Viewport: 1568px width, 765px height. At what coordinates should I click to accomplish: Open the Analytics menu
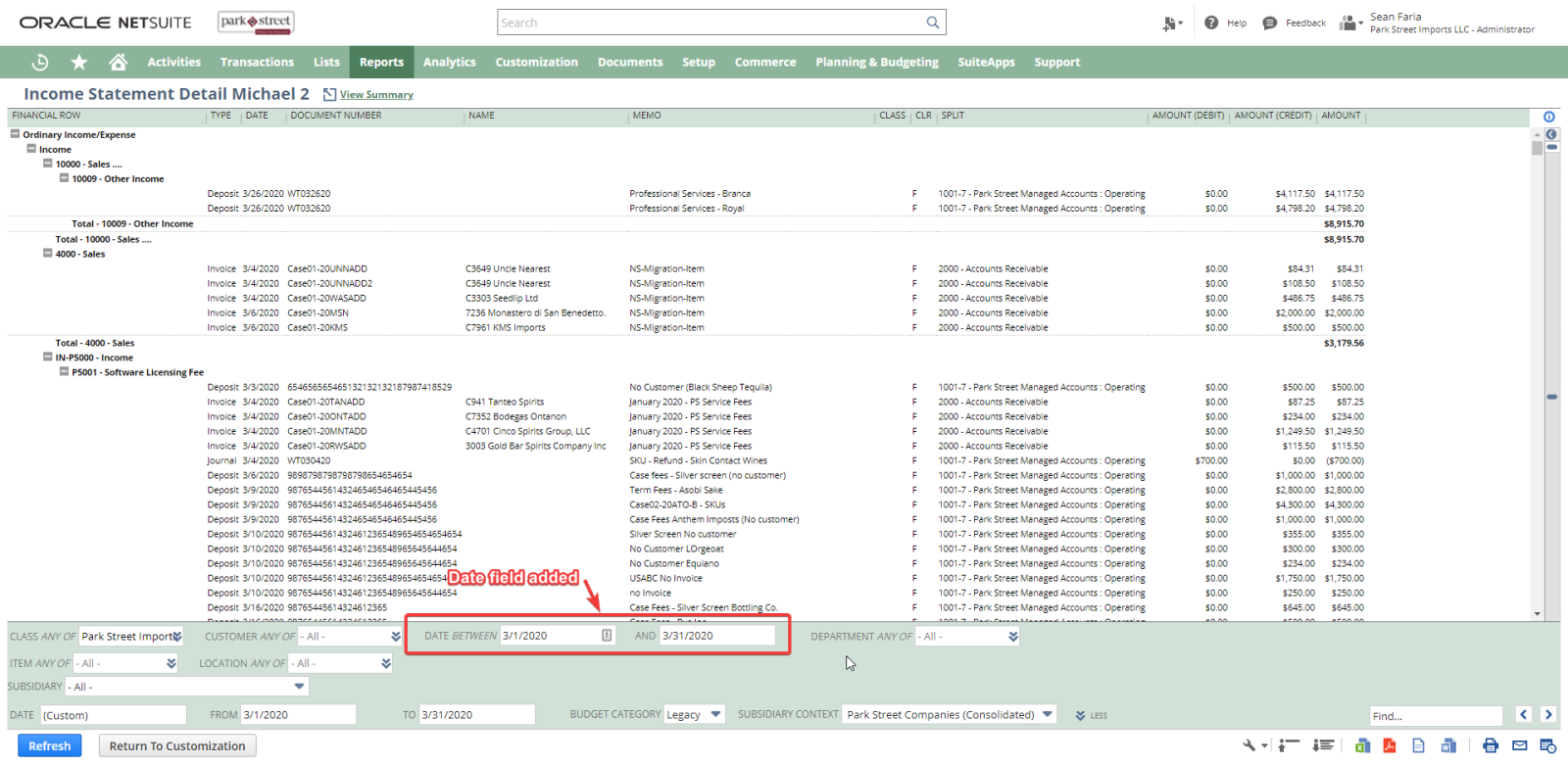pyautogui.click(x=450, y=62)
